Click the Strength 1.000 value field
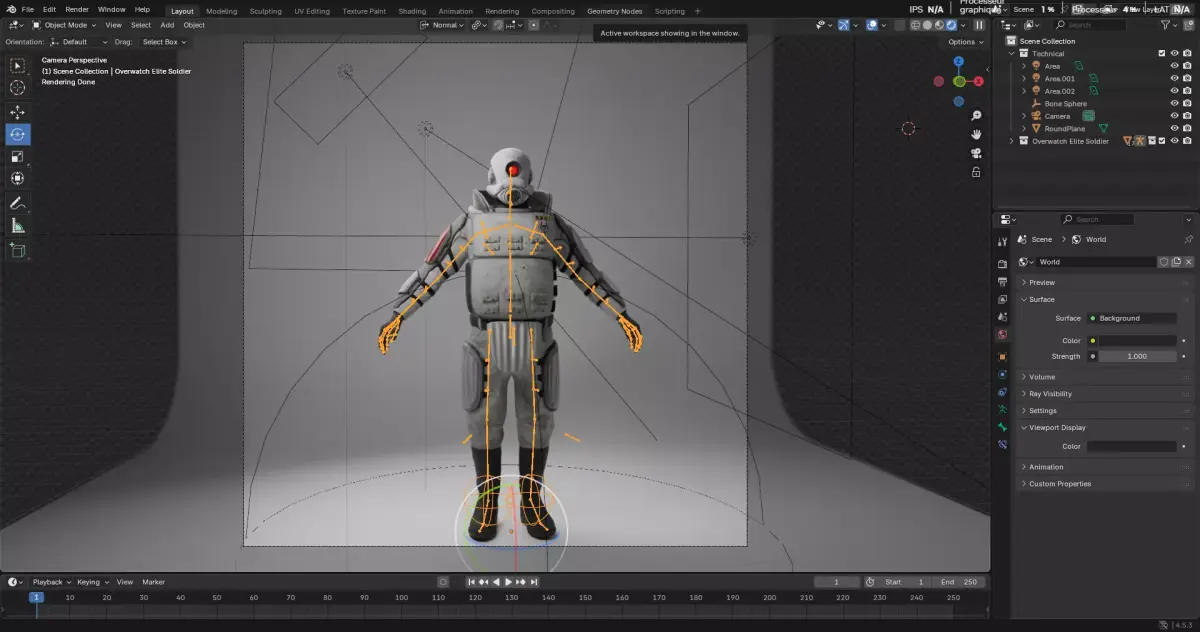This screenshot has width=1200, height=632. click(x=1137, y=356)
